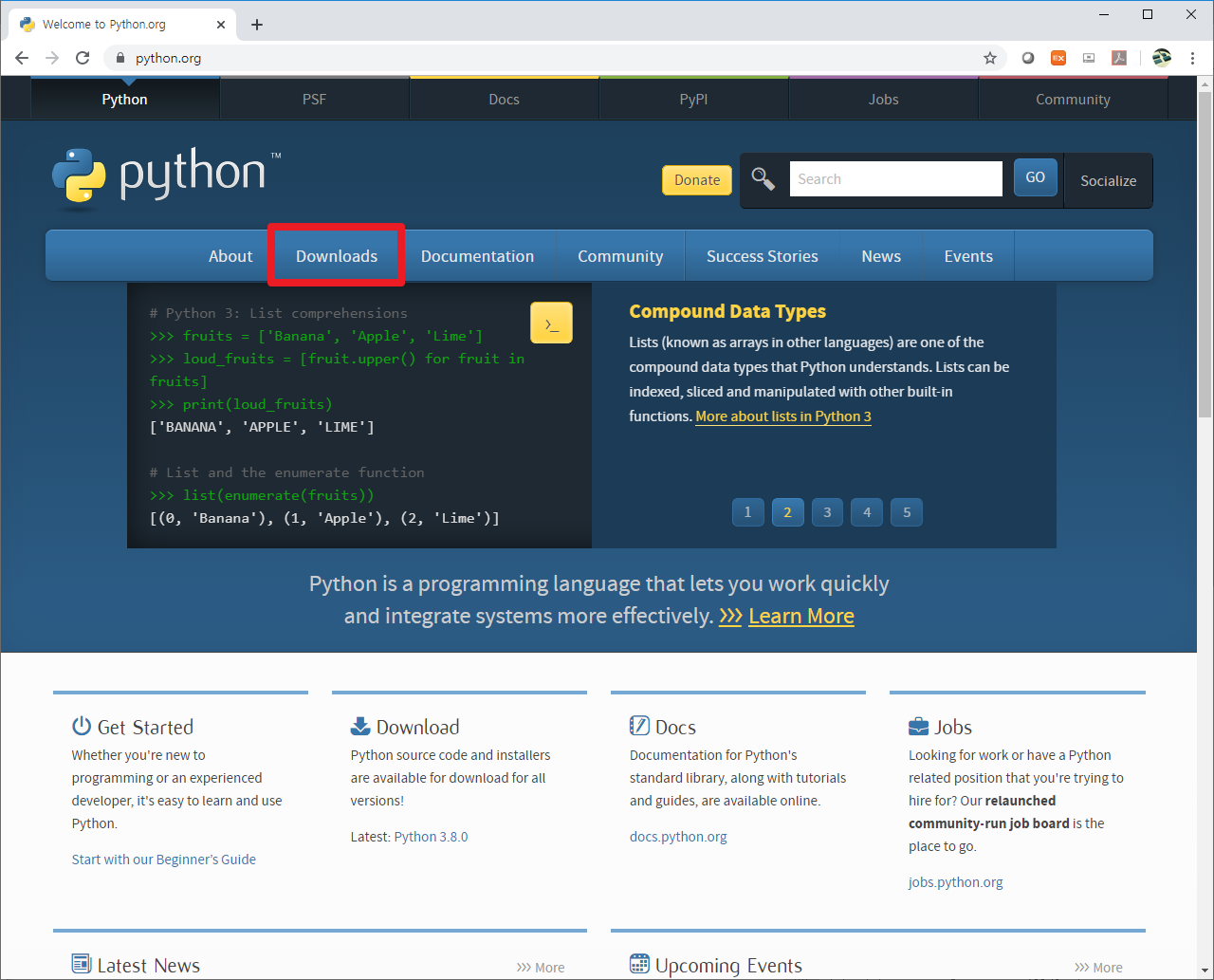Open Start with our Beginner's Guide
The height and width of the screenshot is (980, 1214).
[164, 860]
